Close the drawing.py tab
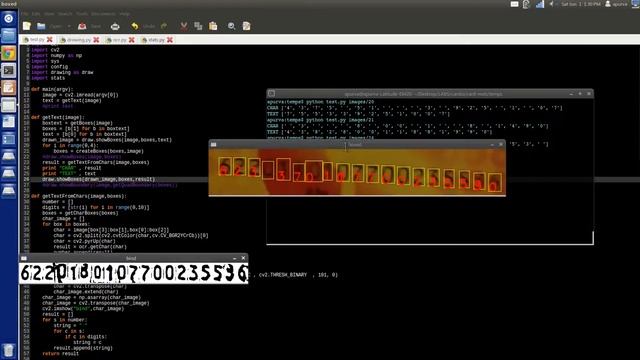 point(96,40)
